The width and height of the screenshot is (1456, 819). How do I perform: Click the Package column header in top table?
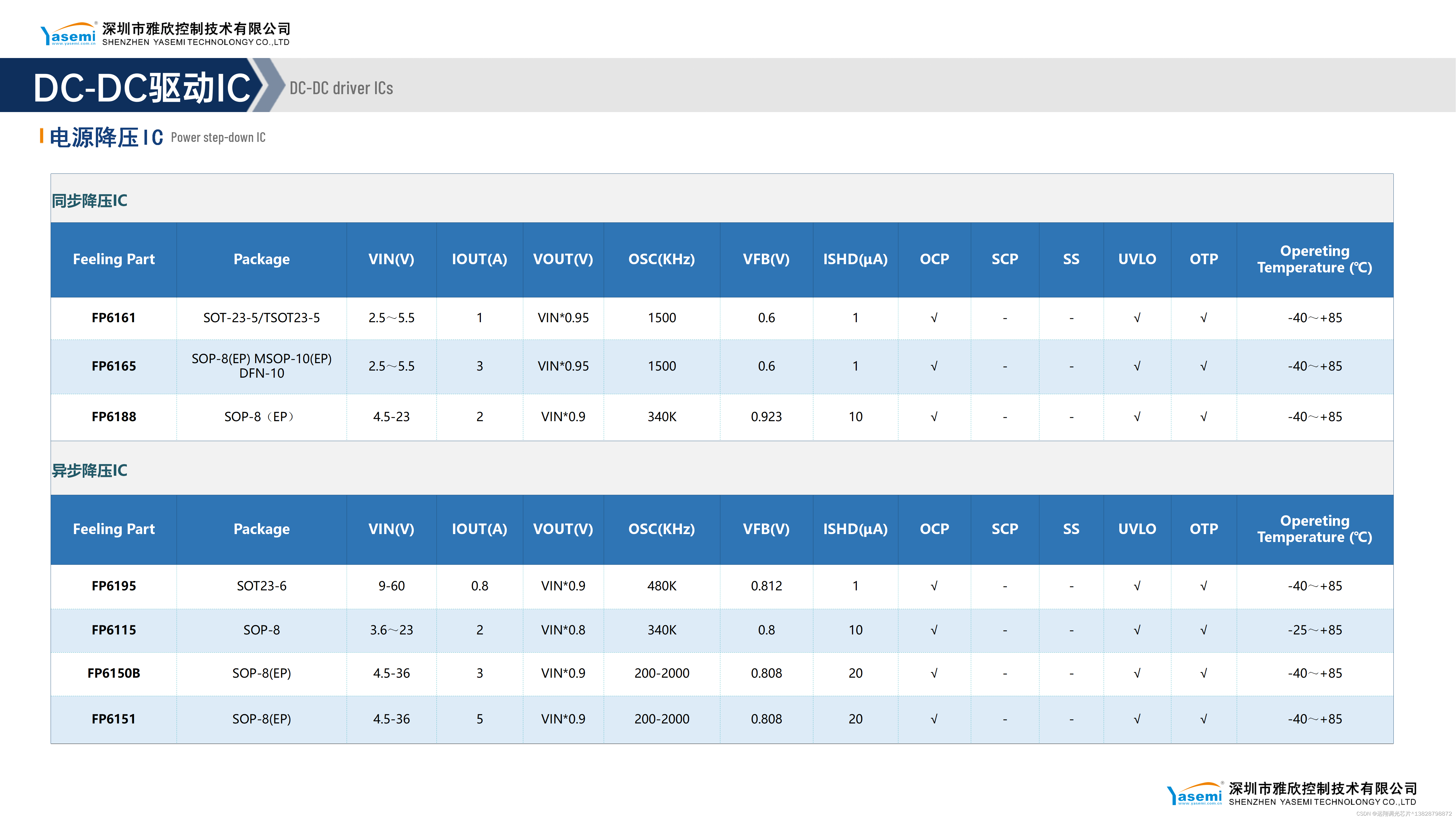[x=261, y=259]
